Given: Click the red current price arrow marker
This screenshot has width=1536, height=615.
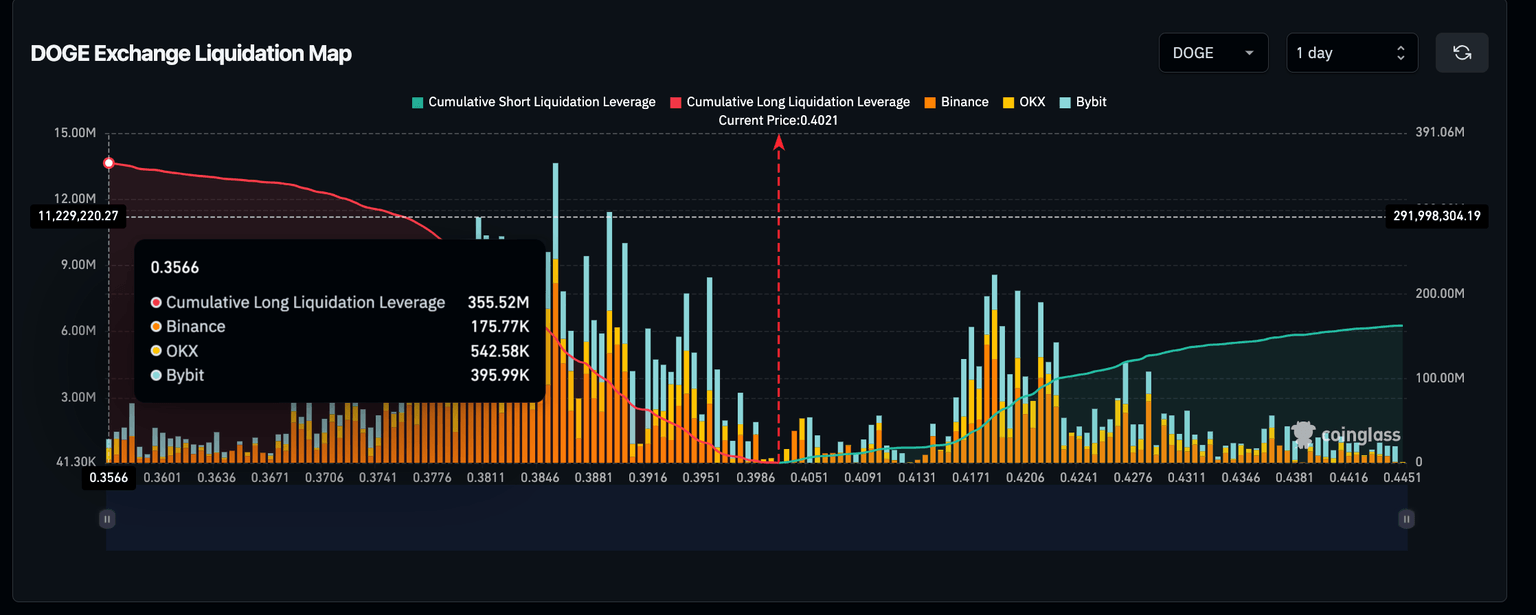Looking at the screenshot, I should click(778, 142).
